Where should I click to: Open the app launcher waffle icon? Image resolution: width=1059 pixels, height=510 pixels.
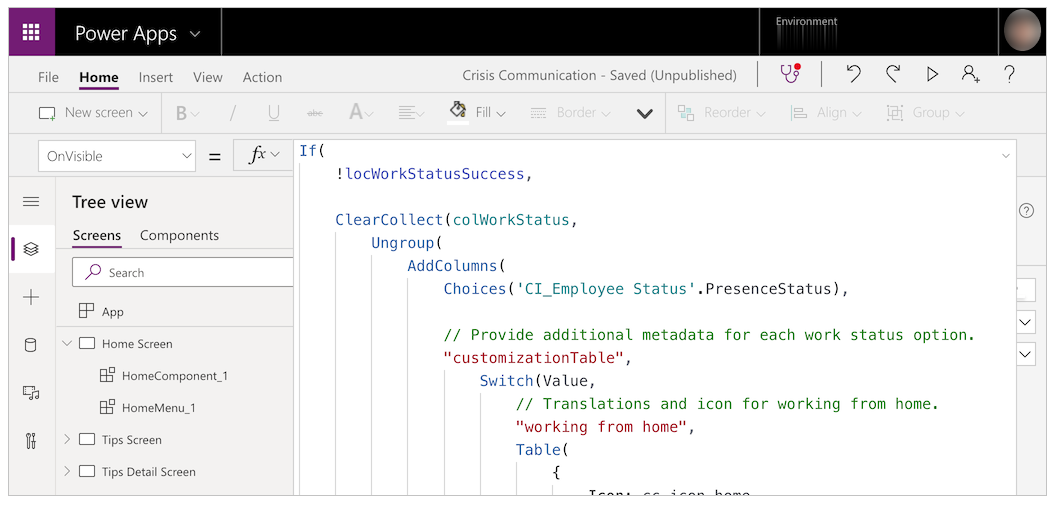pos(31,33)
